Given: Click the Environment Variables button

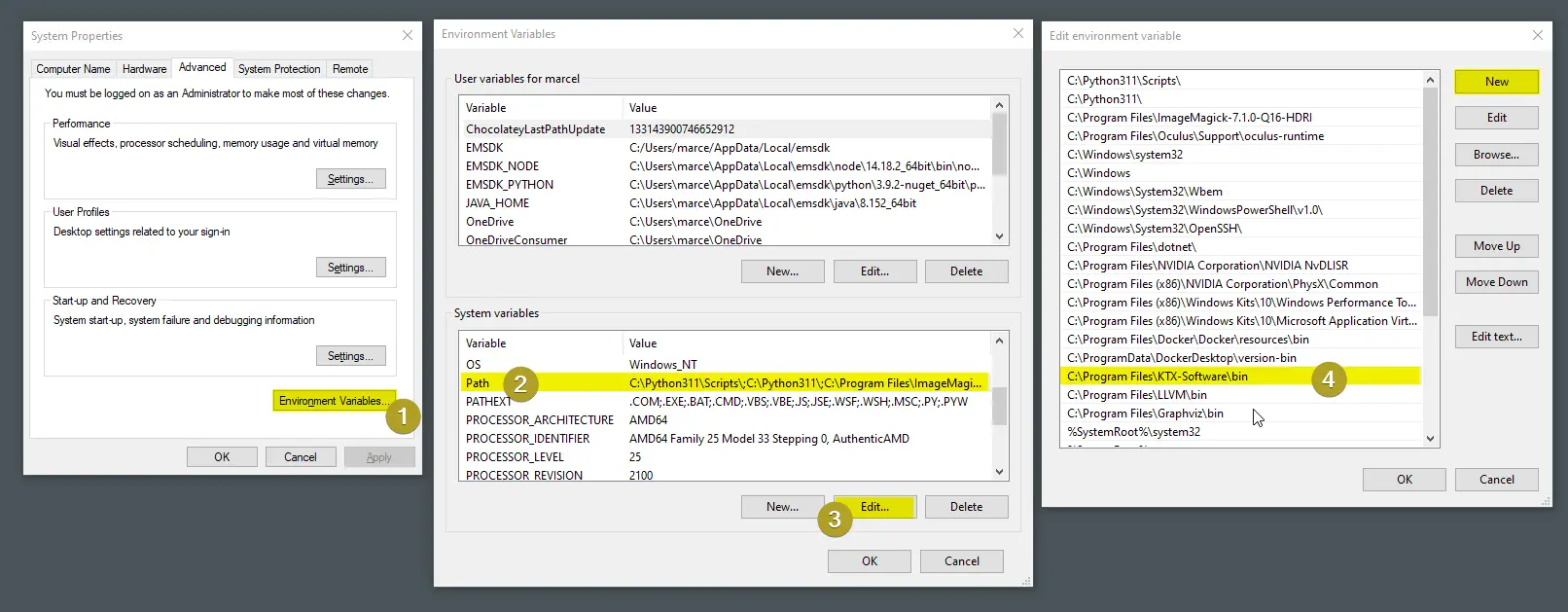Looking at the screenshot, I should [331, 401].
